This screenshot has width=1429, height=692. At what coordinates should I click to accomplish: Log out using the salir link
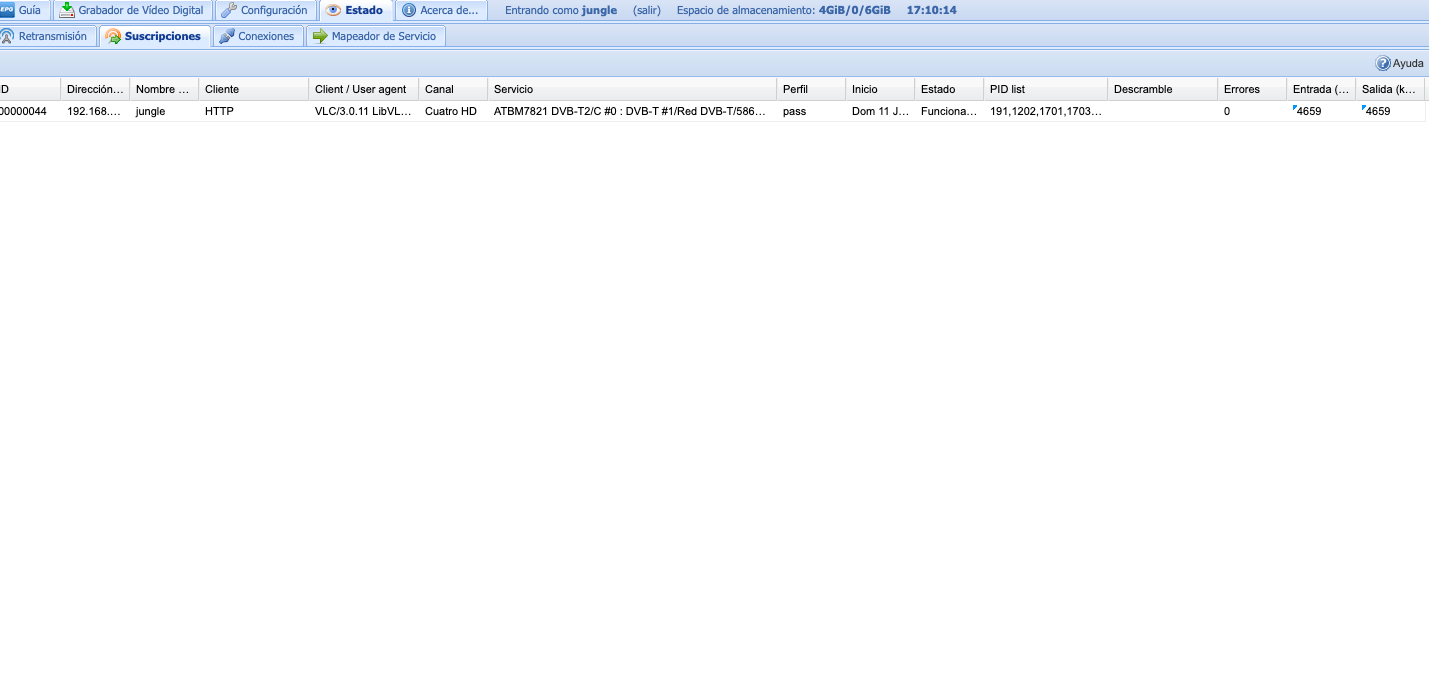[x=647, y=10]
